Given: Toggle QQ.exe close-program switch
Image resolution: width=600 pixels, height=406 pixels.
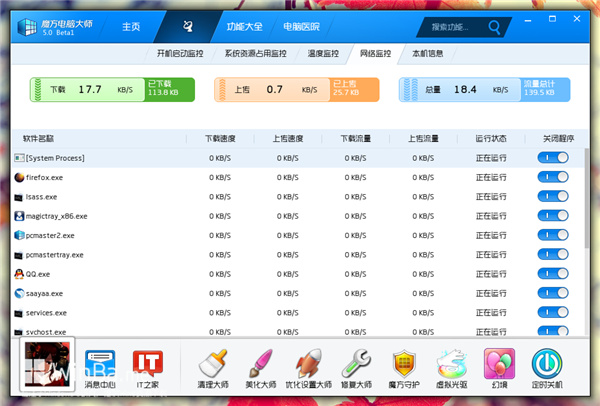Looking at the screenshot, I should tap(553, 274).
